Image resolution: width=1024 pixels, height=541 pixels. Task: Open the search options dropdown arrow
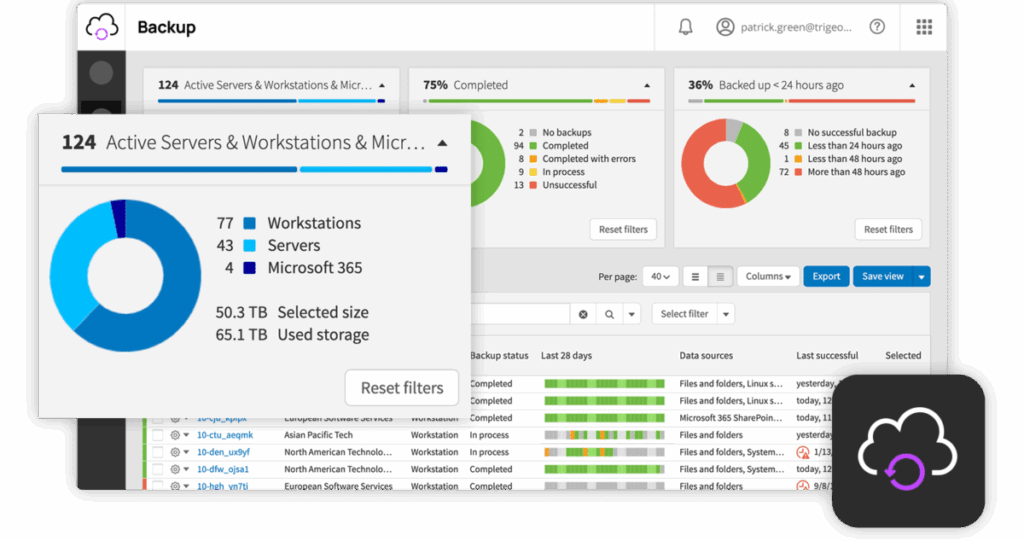click(x=632, y=314)
